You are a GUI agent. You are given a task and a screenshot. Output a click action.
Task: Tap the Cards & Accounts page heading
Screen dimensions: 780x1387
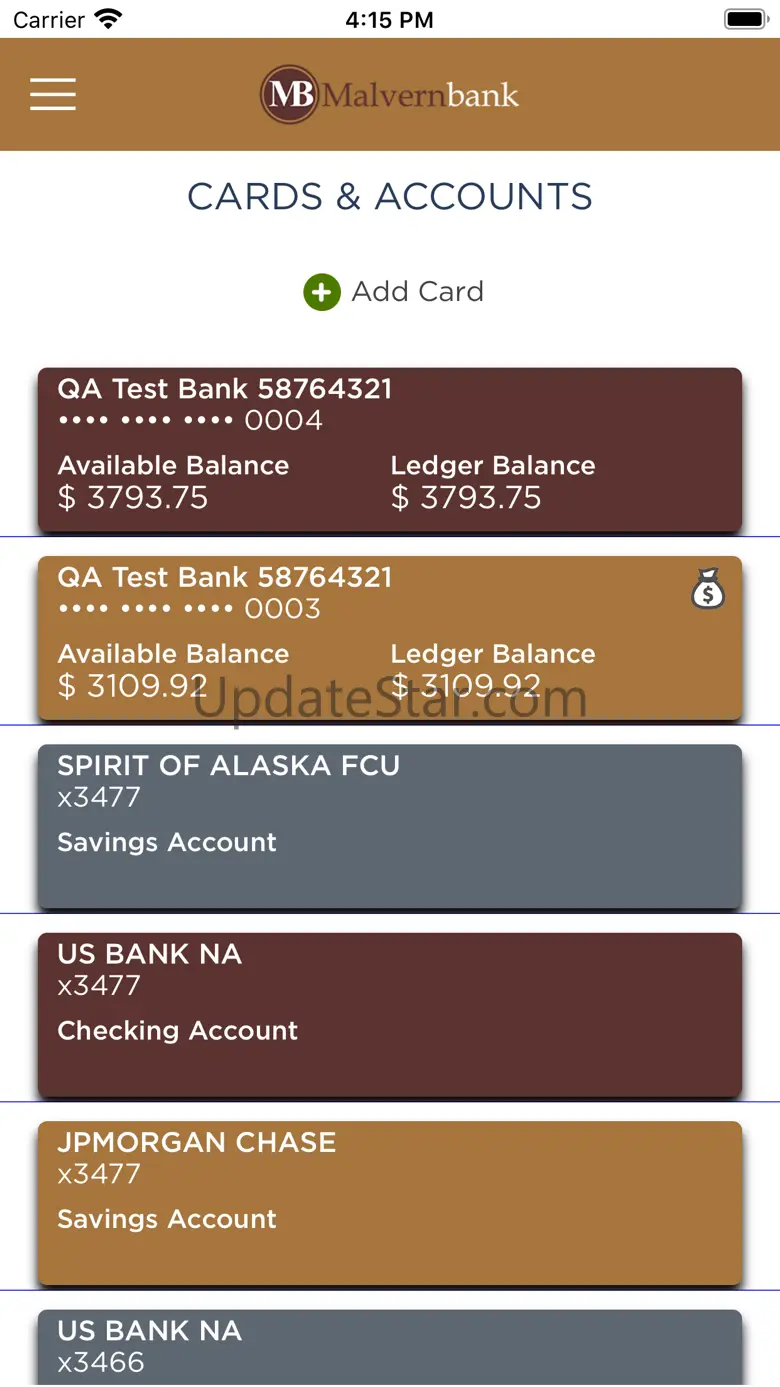point(390,197)
